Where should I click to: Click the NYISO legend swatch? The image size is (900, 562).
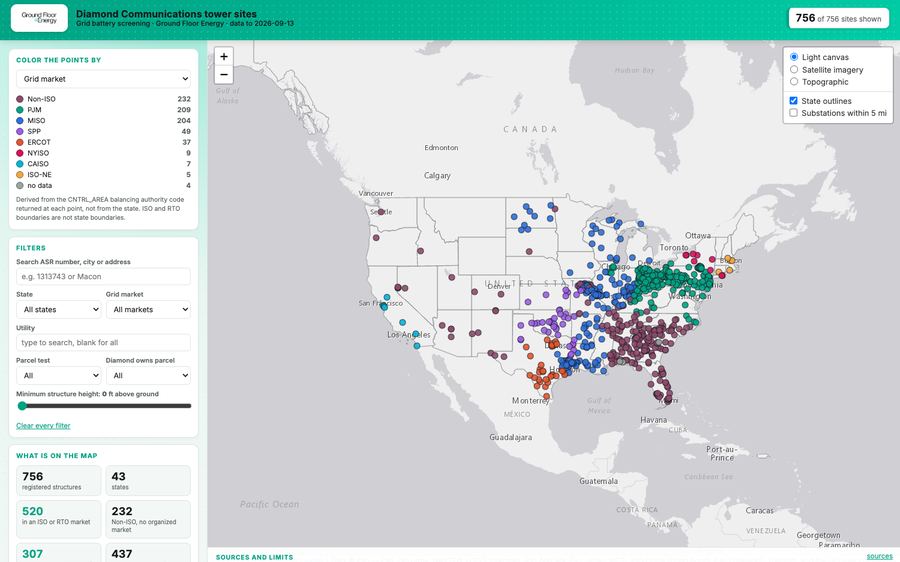[x=20, y=153]
